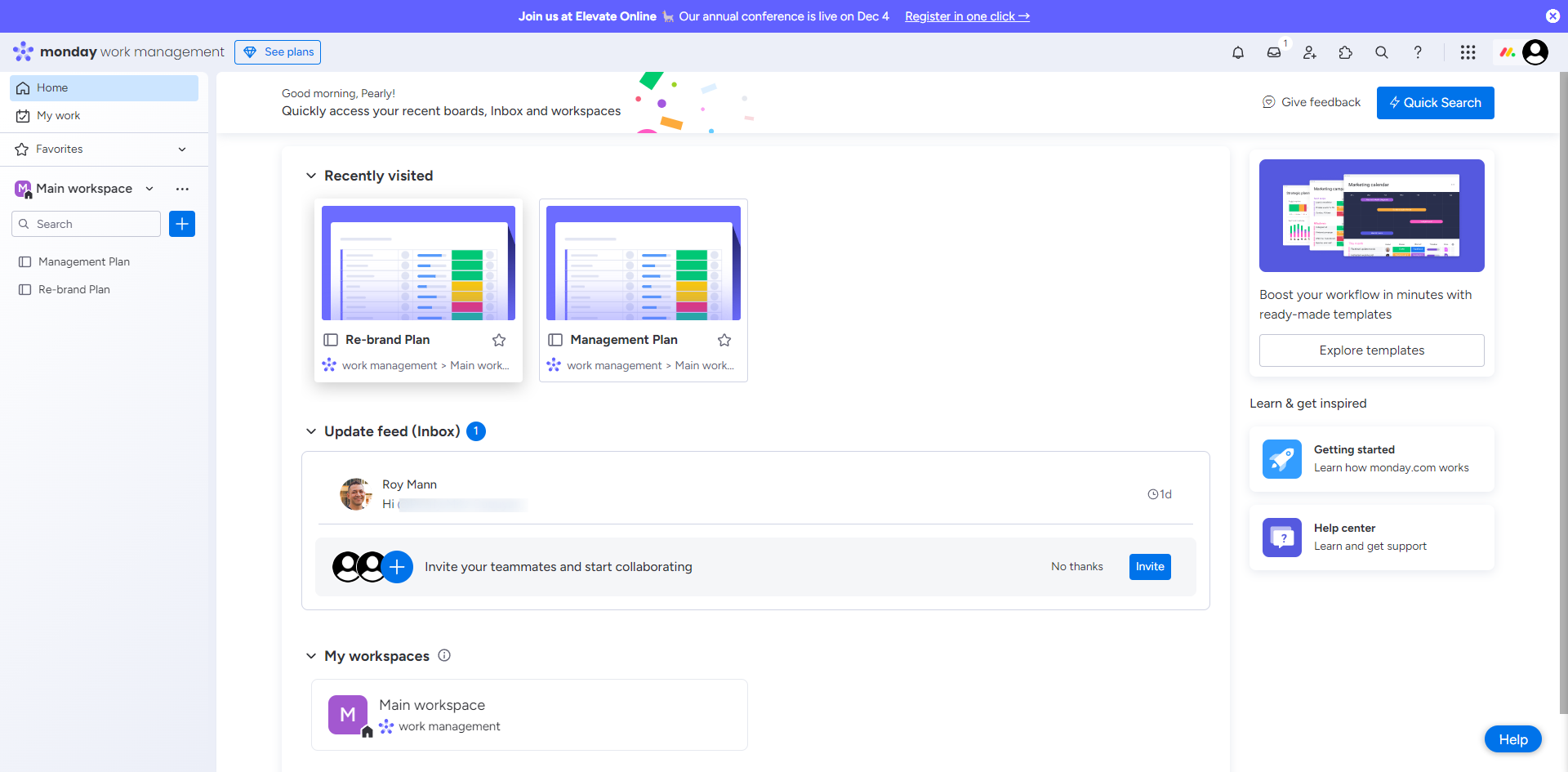Collapse the Update feed (Inbox) section
This screenshot has width=1568, height=772.
click(x=311, y=431)
